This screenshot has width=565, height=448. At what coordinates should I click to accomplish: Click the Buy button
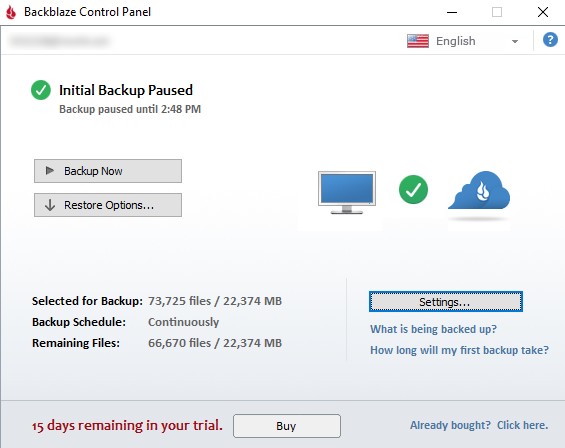coord(286,426)
